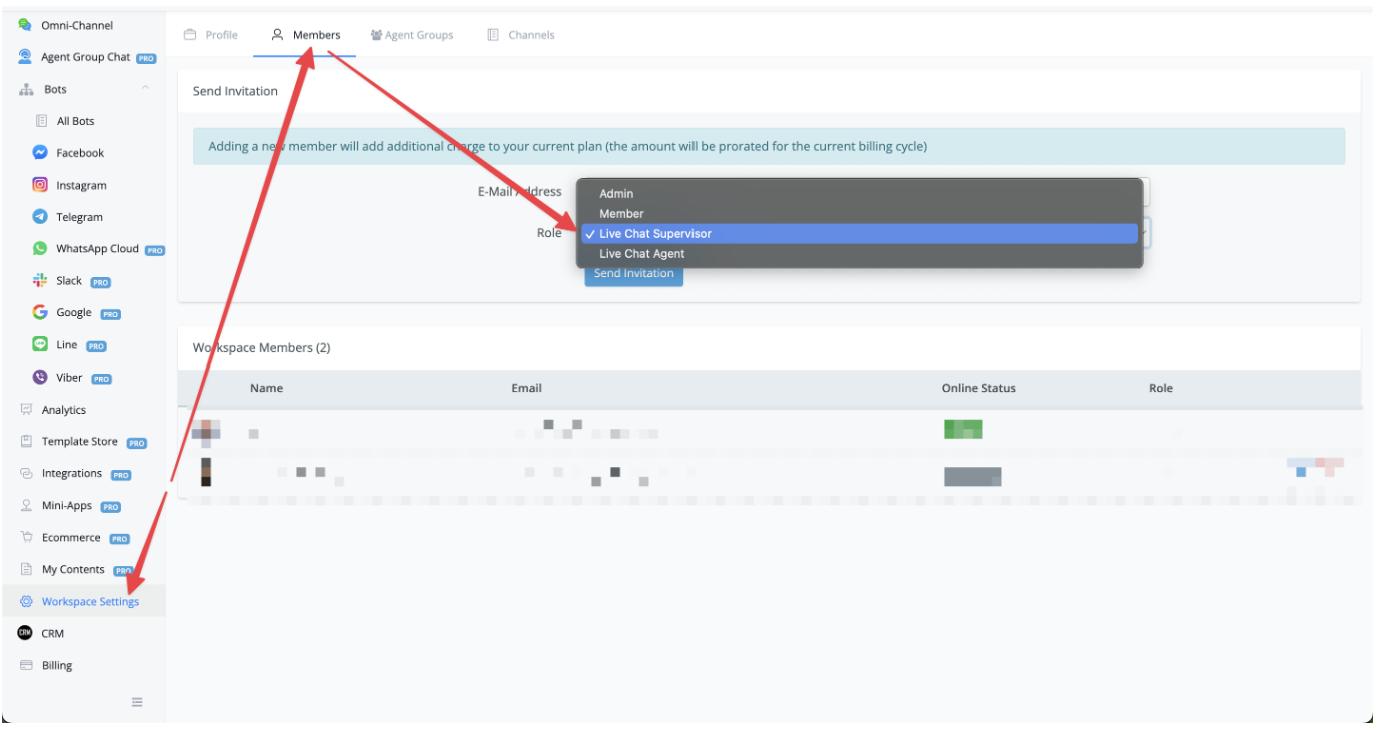Click the Send Invitation button

[633, 274]
